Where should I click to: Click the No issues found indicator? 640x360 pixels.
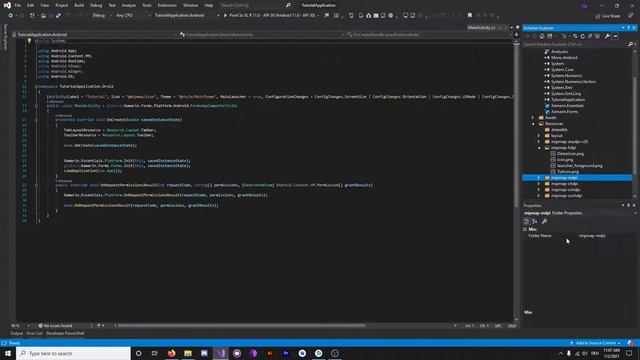[x=56, y=326]
